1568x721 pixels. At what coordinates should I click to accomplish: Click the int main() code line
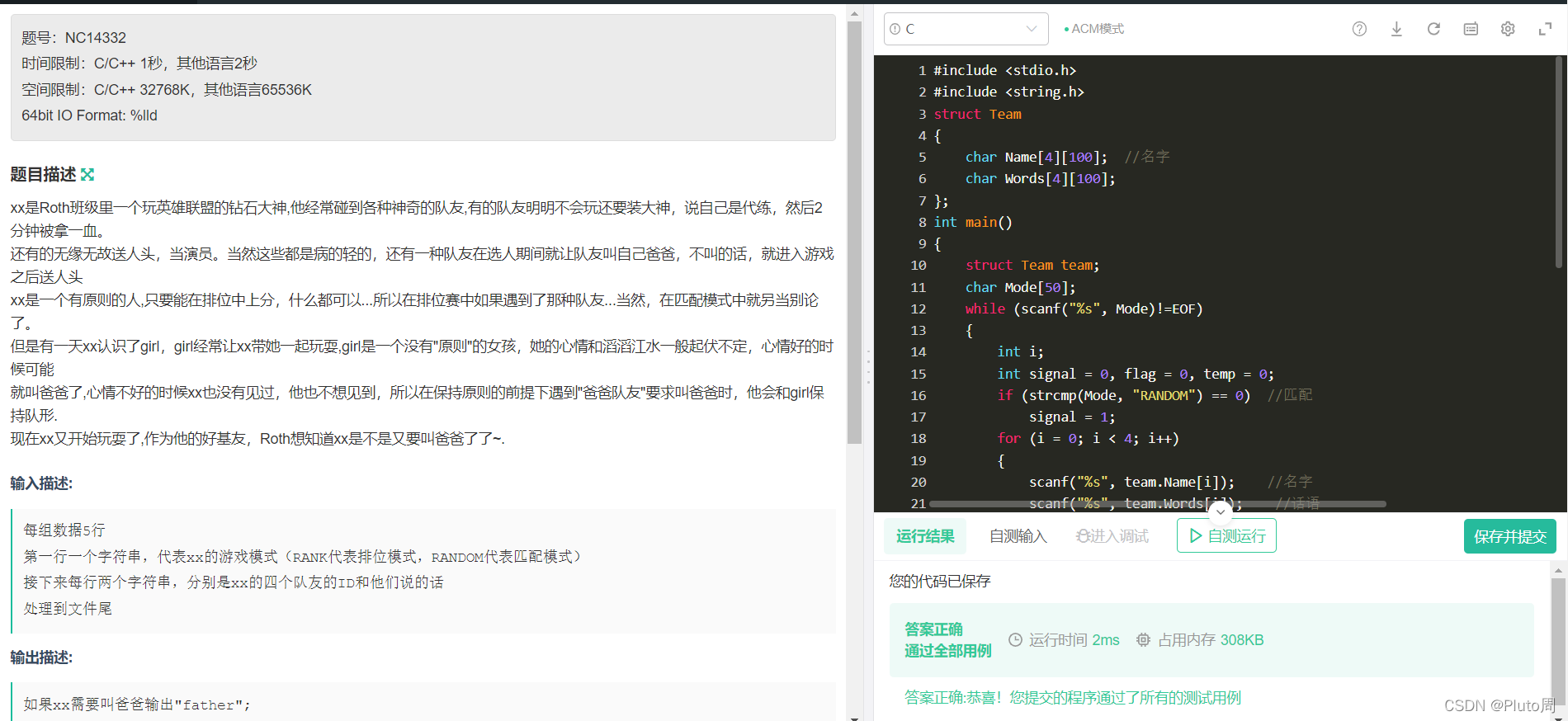point(973,222)
